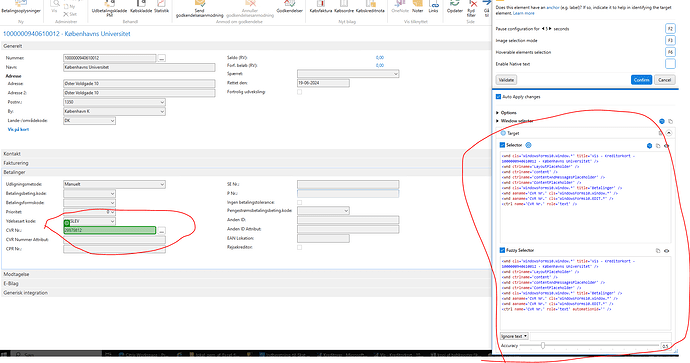Viewport: 690px width, 363px height.
Task: Open the settings gear next to Selector
Action: pyautogui.click(x=529, y=145)
